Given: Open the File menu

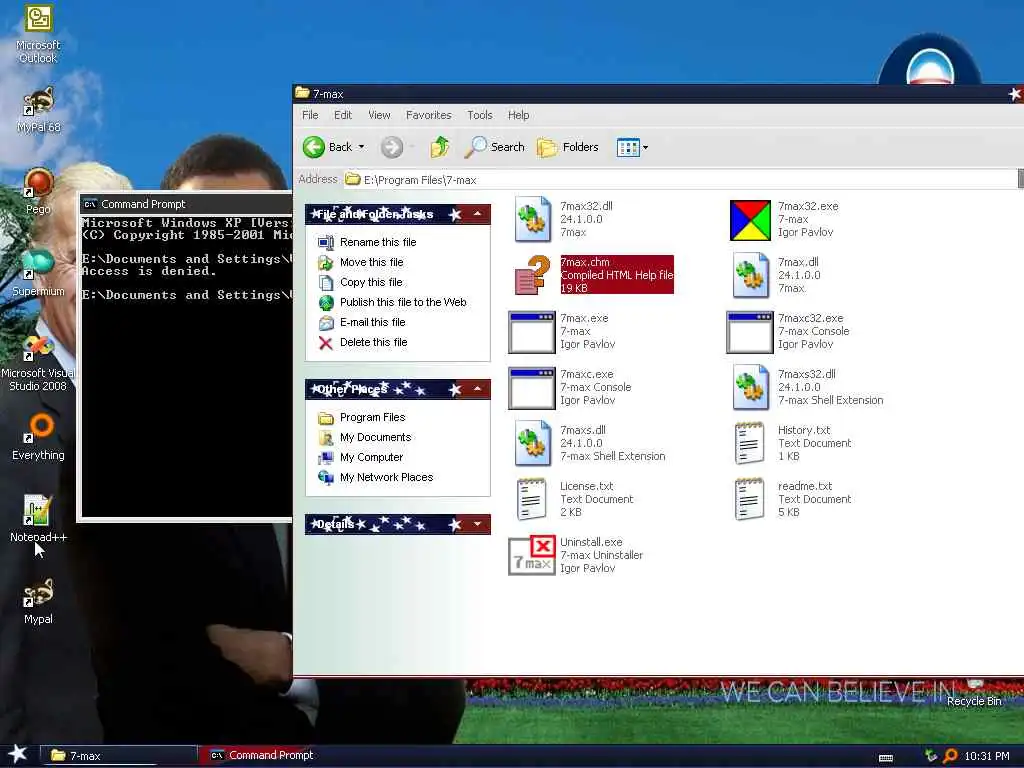Looking at the screenshot, I should click(310, 115).
